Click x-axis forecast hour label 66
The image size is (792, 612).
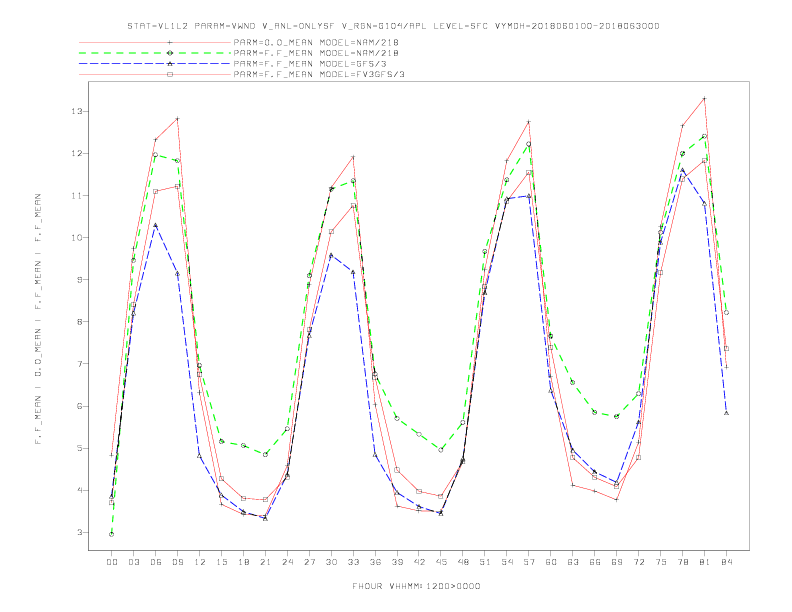point(595,562)
